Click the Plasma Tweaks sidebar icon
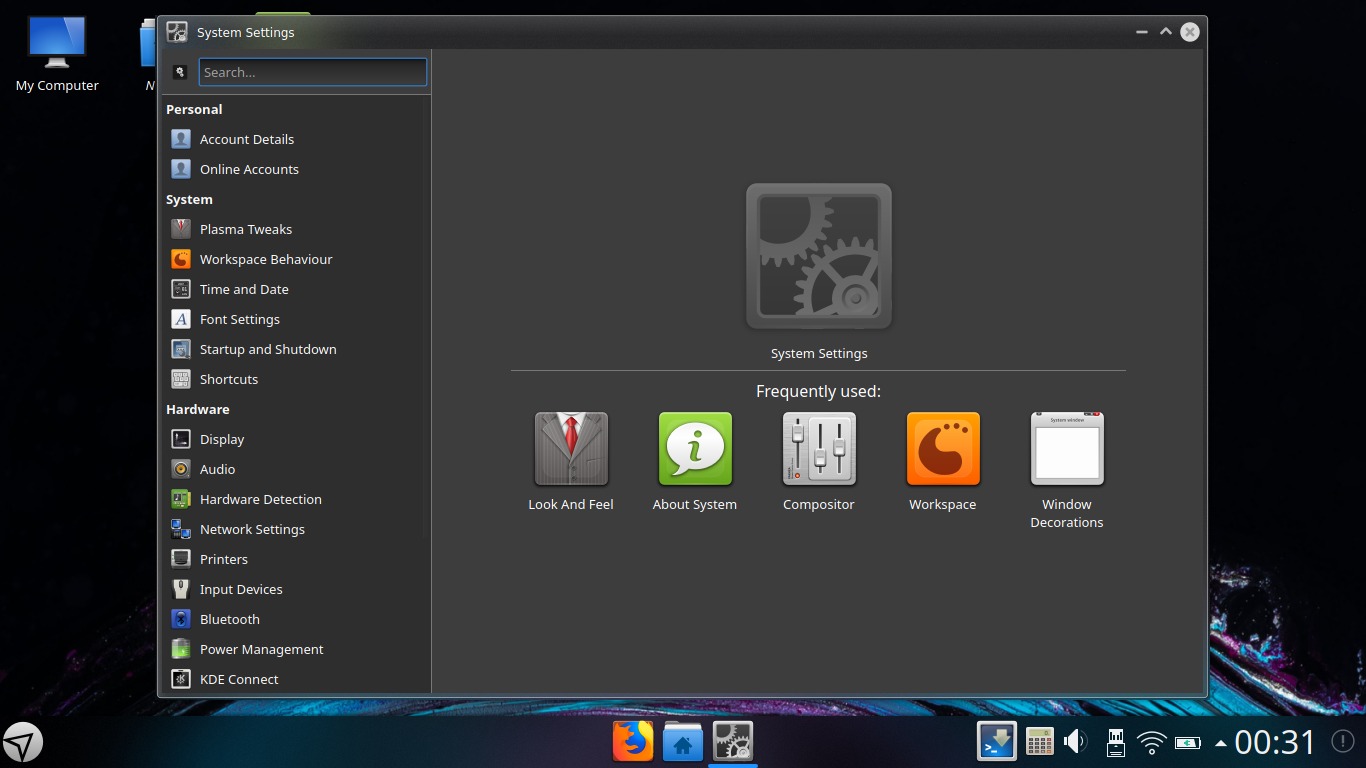1366x768 pixels. (181, 229)
